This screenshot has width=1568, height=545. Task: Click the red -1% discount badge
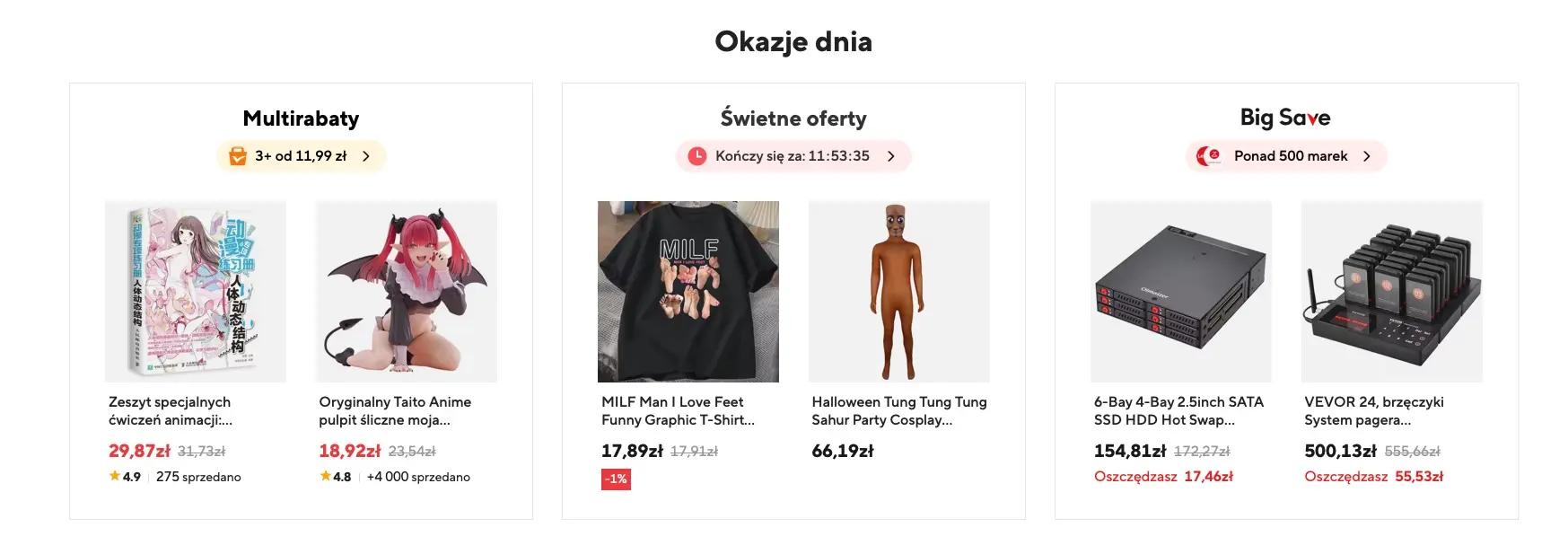click(x=616, y=479)
